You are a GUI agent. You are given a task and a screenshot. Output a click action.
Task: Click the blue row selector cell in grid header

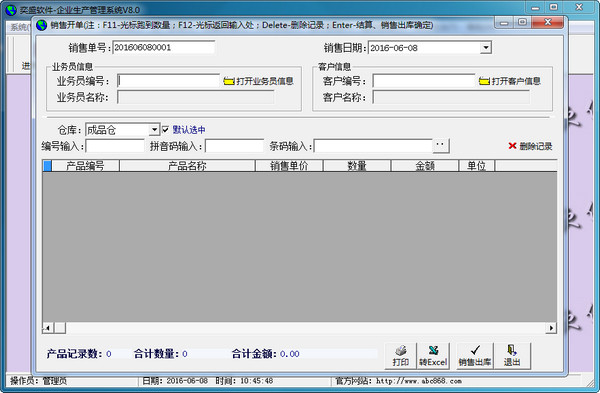[47, 166]
